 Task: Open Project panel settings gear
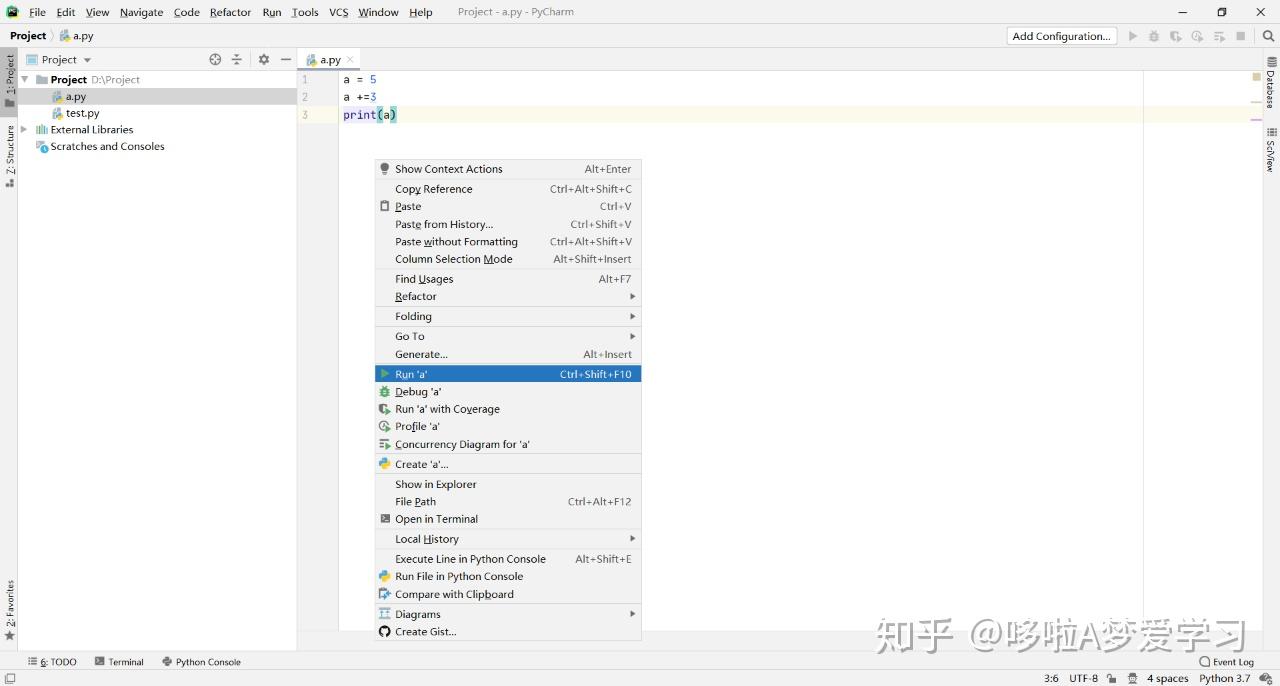pyautogui.click(x=264, y=60)
